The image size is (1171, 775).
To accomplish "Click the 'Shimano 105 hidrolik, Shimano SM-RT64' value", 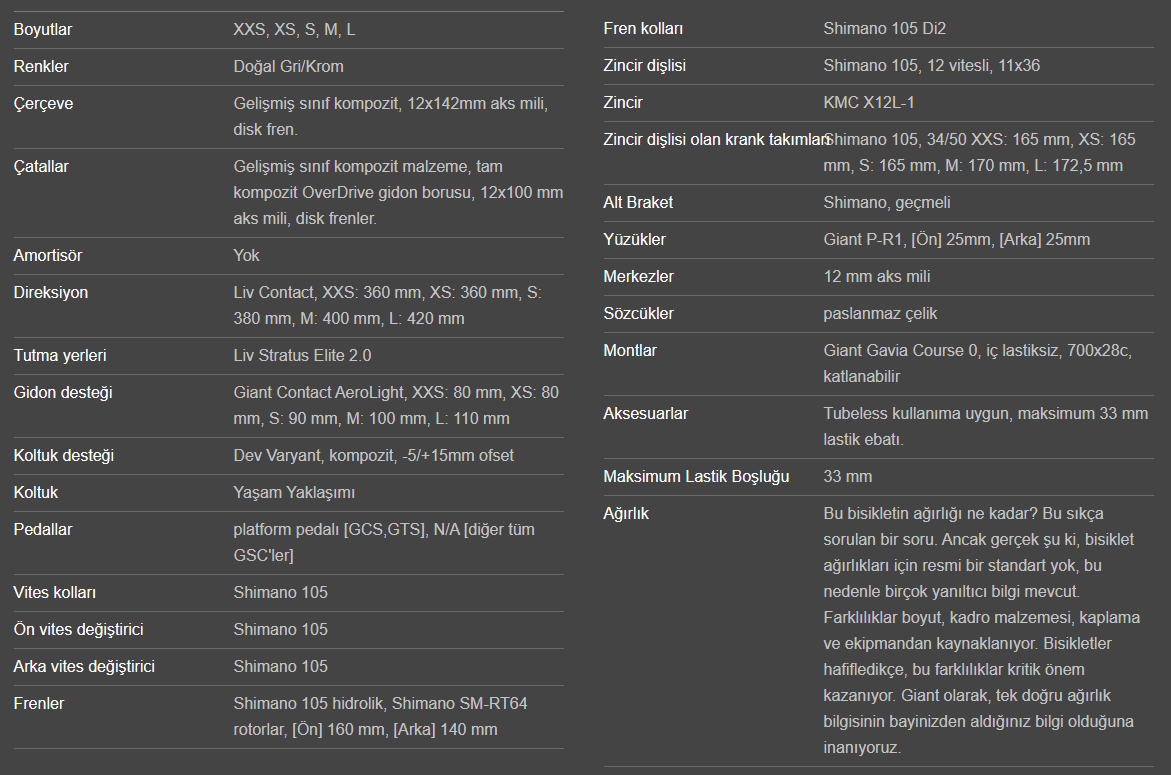I will coord(380,717).
